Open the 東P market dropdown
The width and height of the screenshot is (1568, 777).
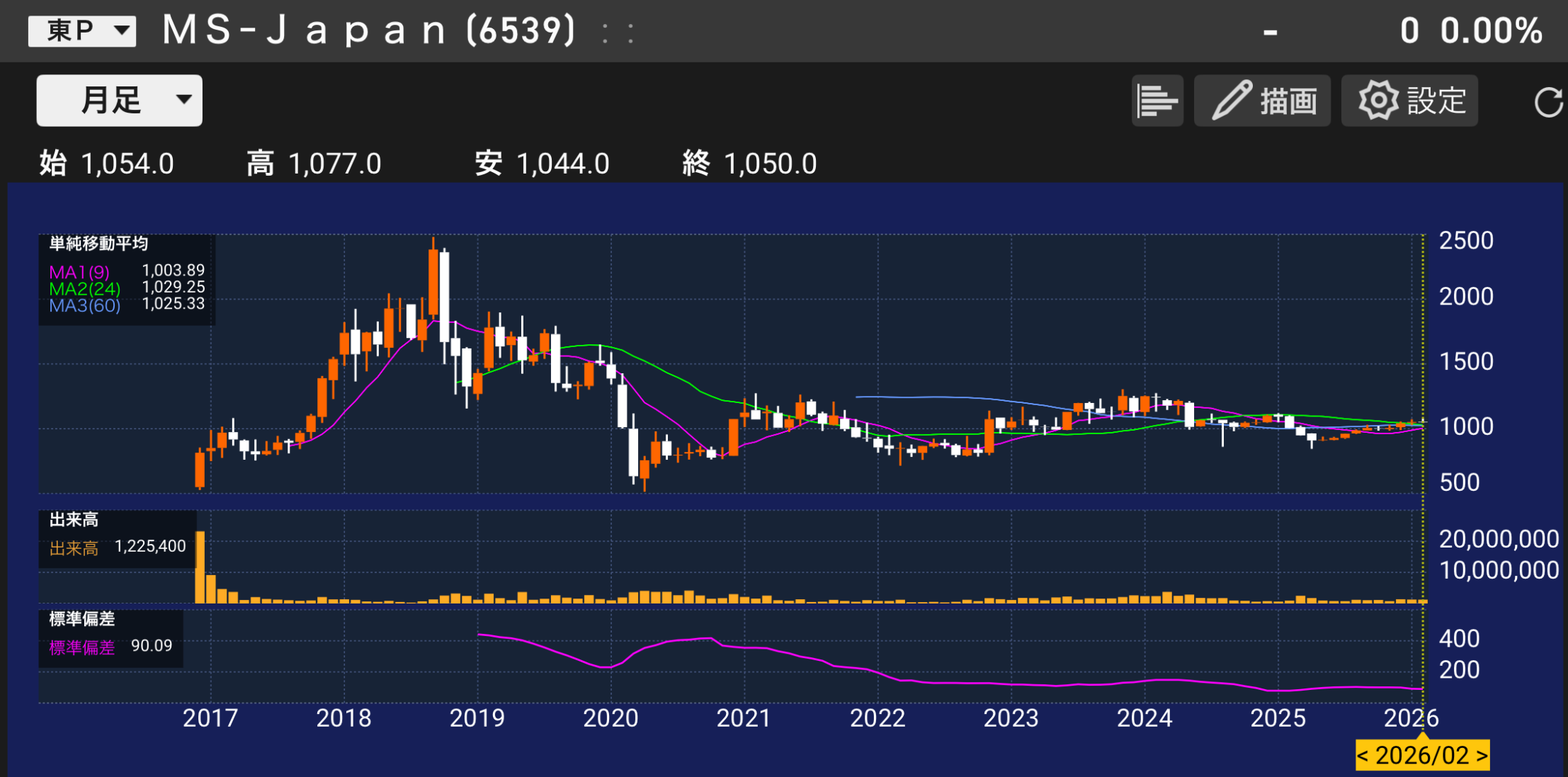pos(82,30)
